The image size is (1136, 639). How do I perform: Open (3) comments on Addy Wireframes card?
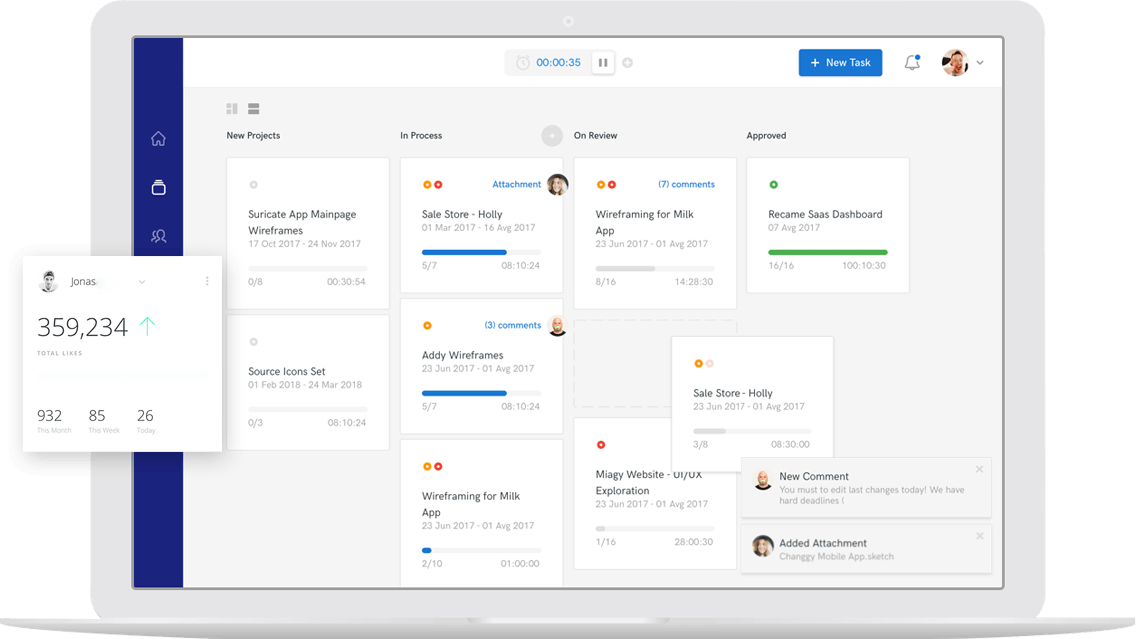[x=512, y=325]
